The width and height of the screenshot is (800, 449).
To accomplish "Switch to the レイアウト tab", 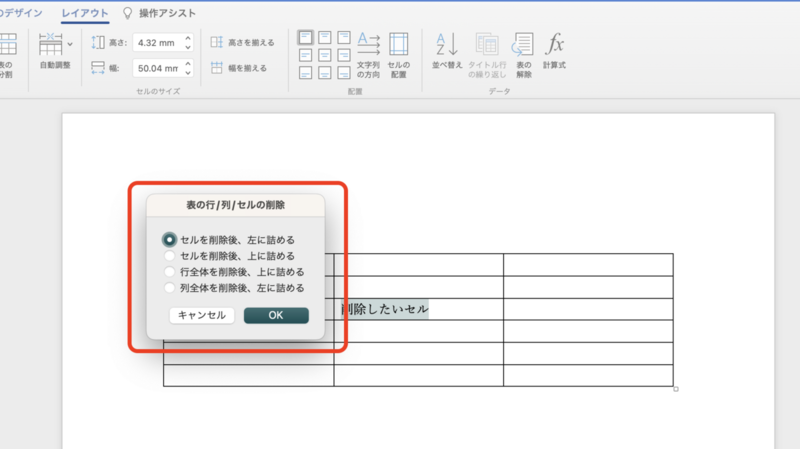I will pos(85,13).
